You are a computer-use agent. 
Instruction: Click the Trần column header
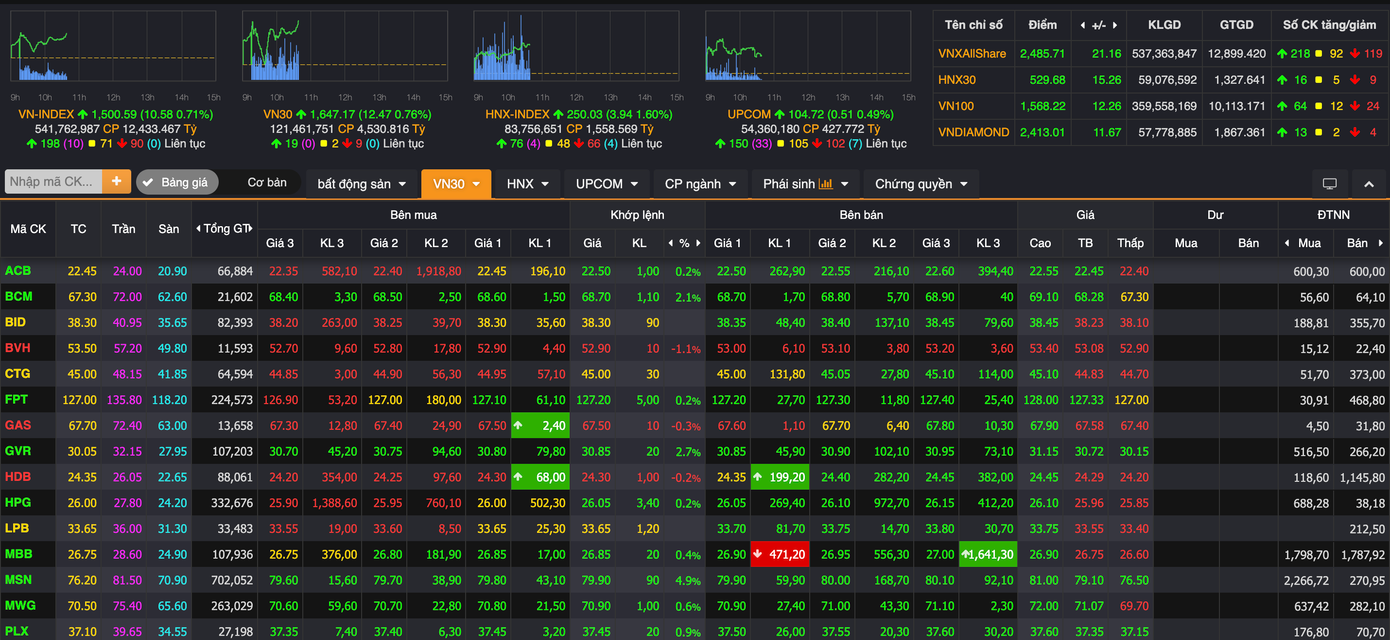coord(123,229)
